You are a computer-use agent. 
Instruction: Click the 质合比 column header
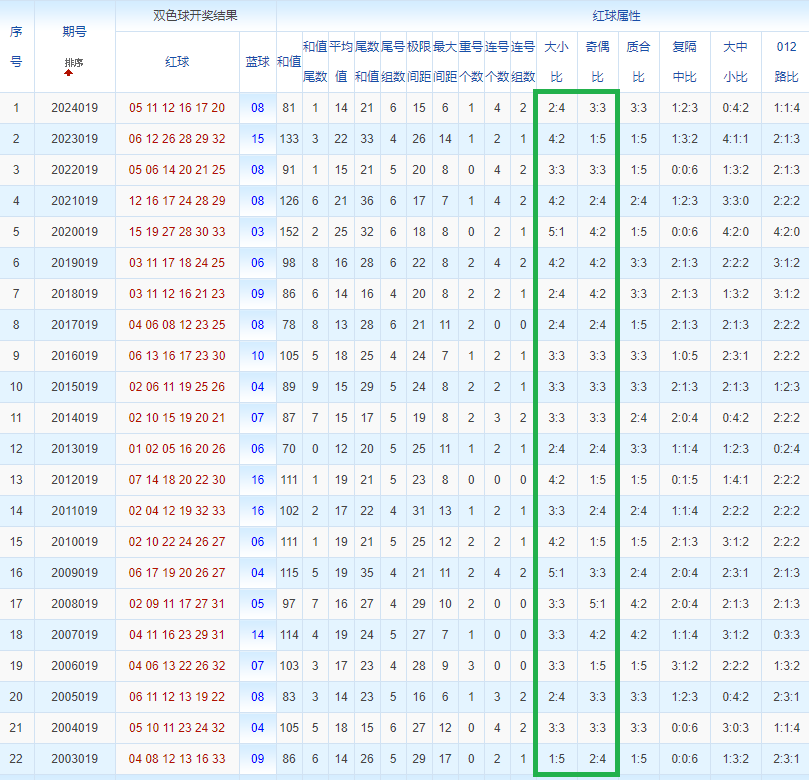pyautogui.click(x=638, y=62)
